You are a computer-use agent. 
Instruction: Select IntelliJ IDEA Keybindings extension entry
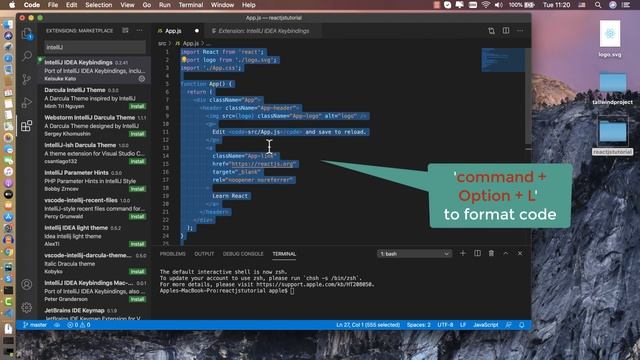[94, 70]
